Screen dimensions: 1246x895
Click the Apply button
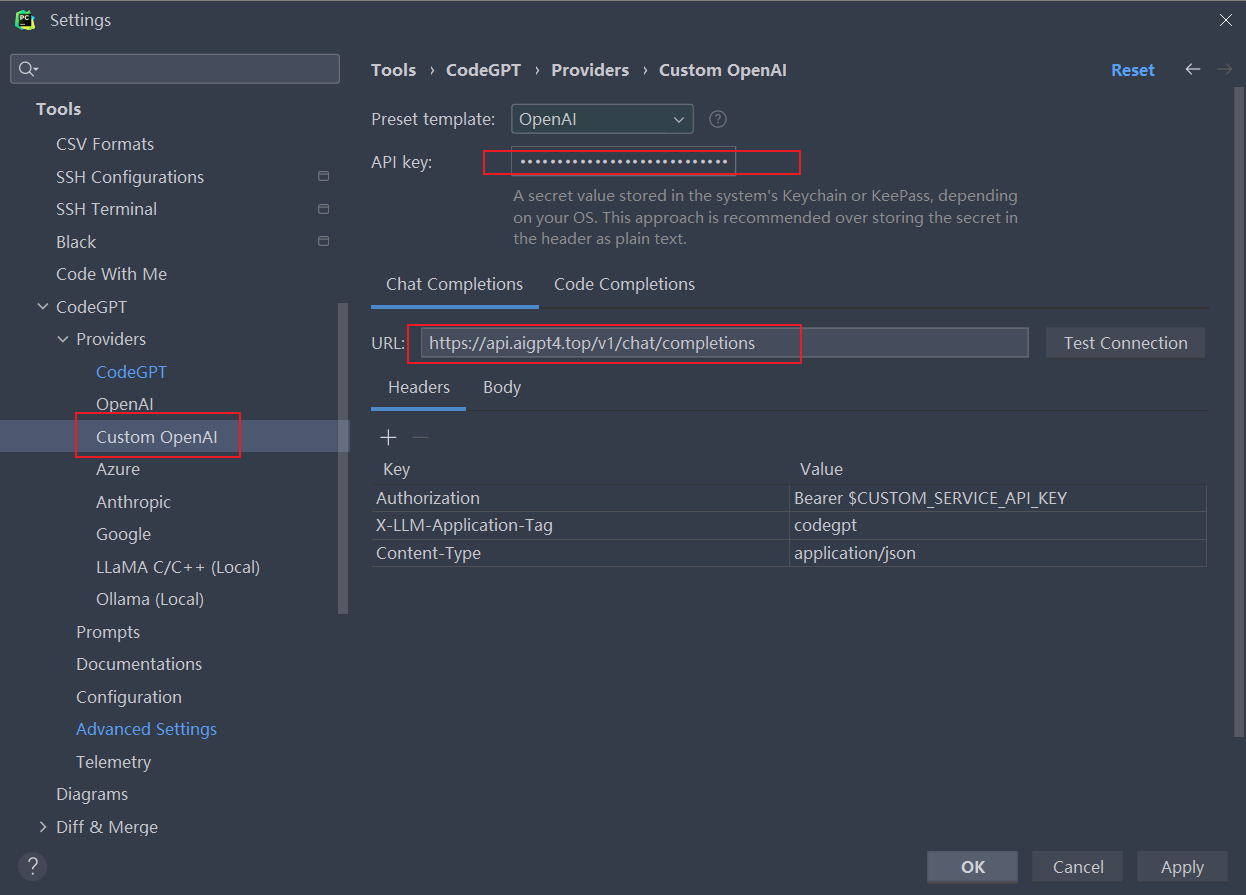point(1182,867)
